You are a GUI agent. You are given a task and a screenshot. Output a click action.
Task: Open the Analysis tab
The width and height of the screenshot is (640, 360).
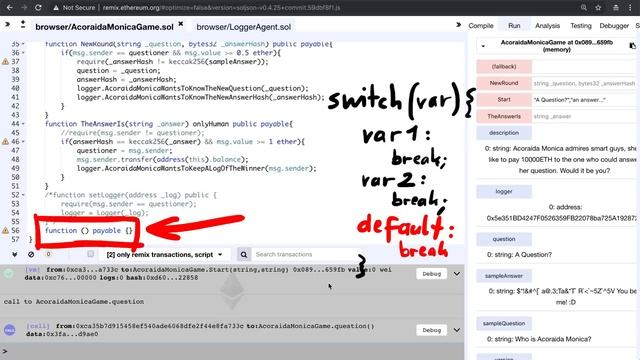(547, 26)
